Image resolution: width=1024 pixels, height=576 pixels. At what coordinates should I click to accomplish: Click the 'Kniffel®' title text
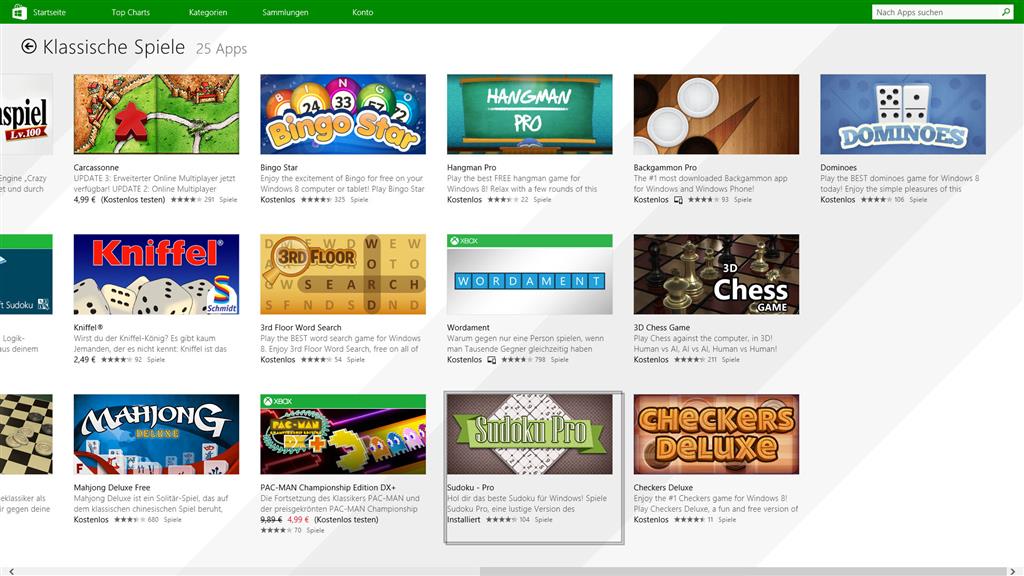(x=88, y=328)
